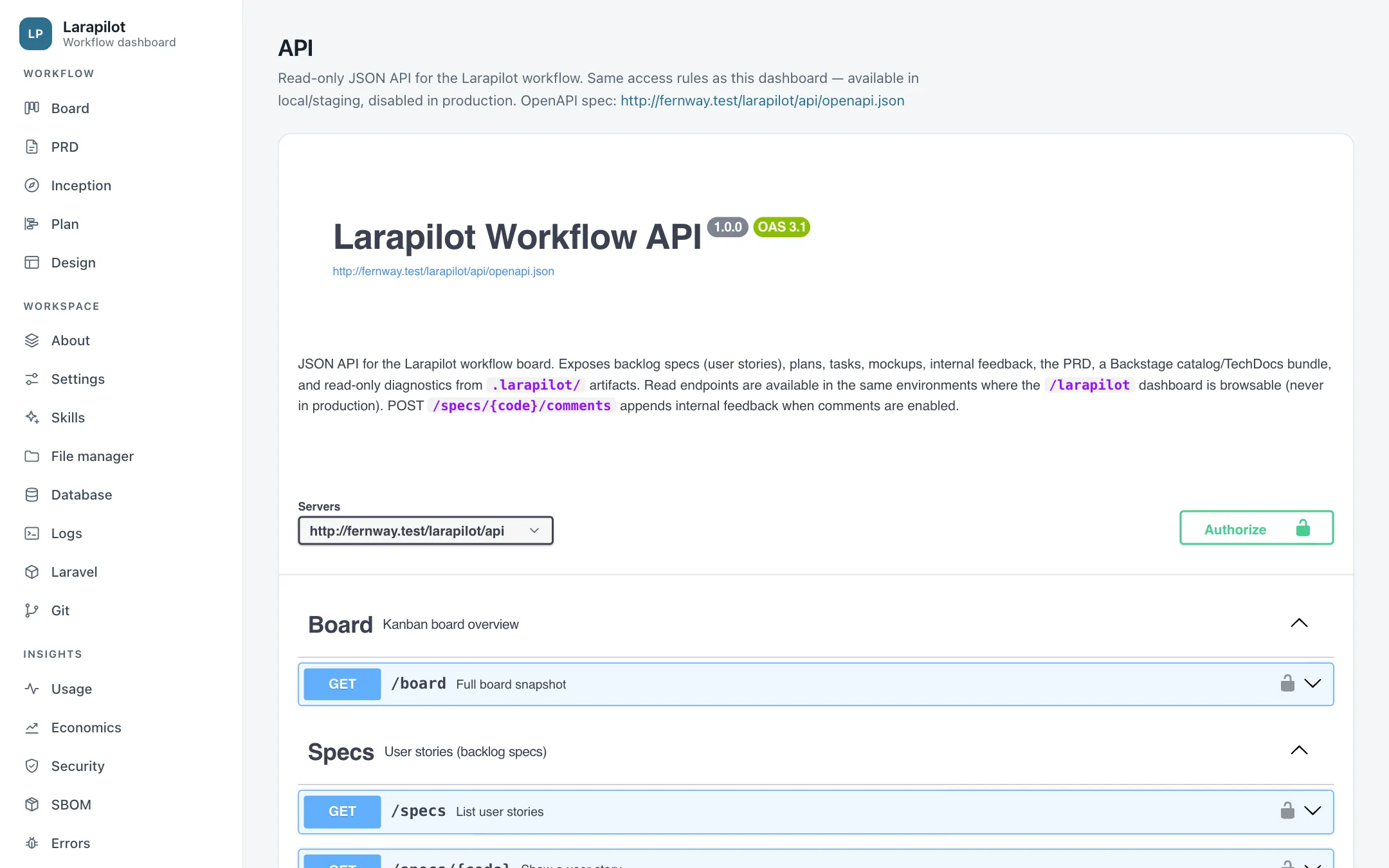
Task: Click the Authorize button
Action: point(1257,528)
